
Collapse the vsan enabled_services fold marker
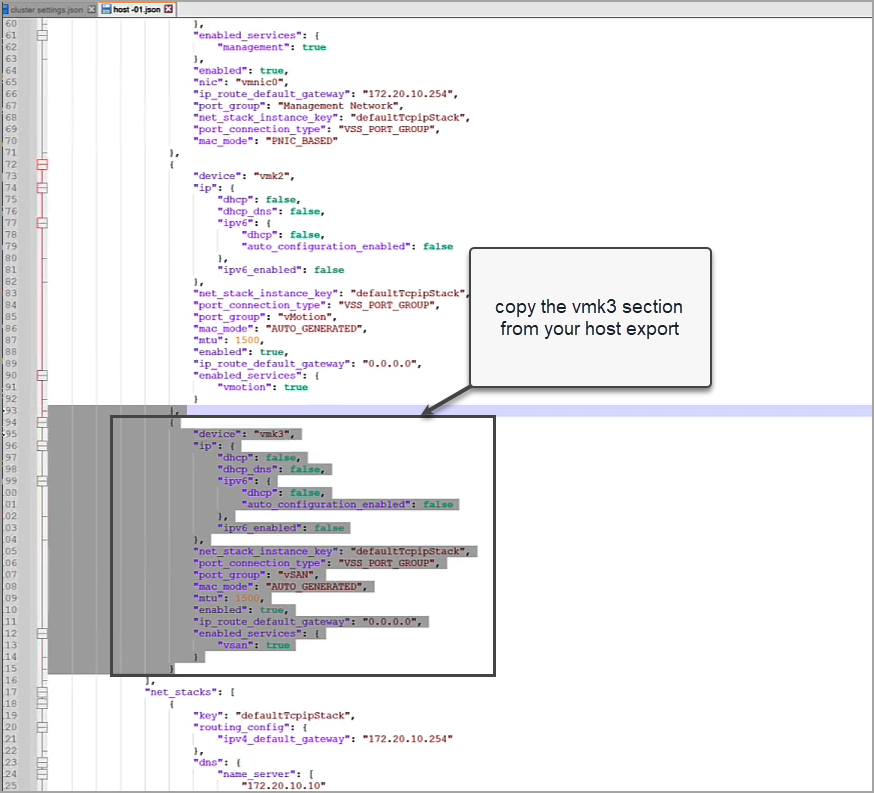(x=42, y=634)
